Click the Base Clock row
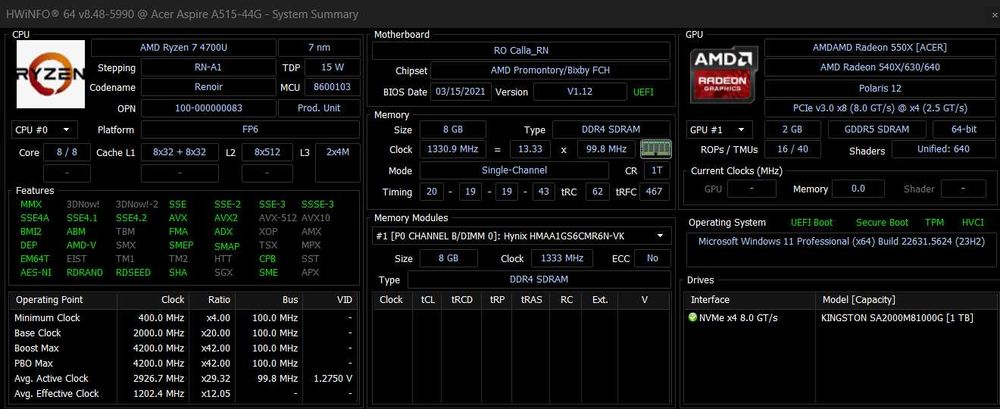 [183, 333]
